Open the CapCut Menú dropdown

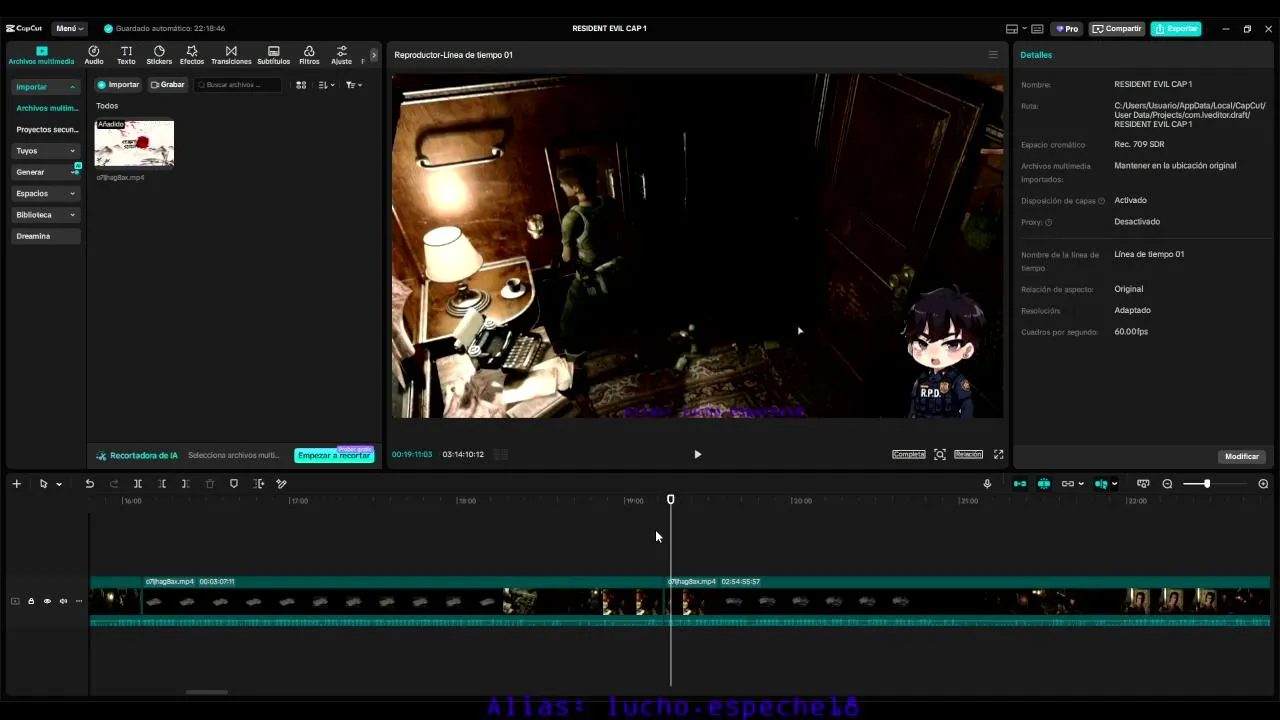(x=70, y=29)
